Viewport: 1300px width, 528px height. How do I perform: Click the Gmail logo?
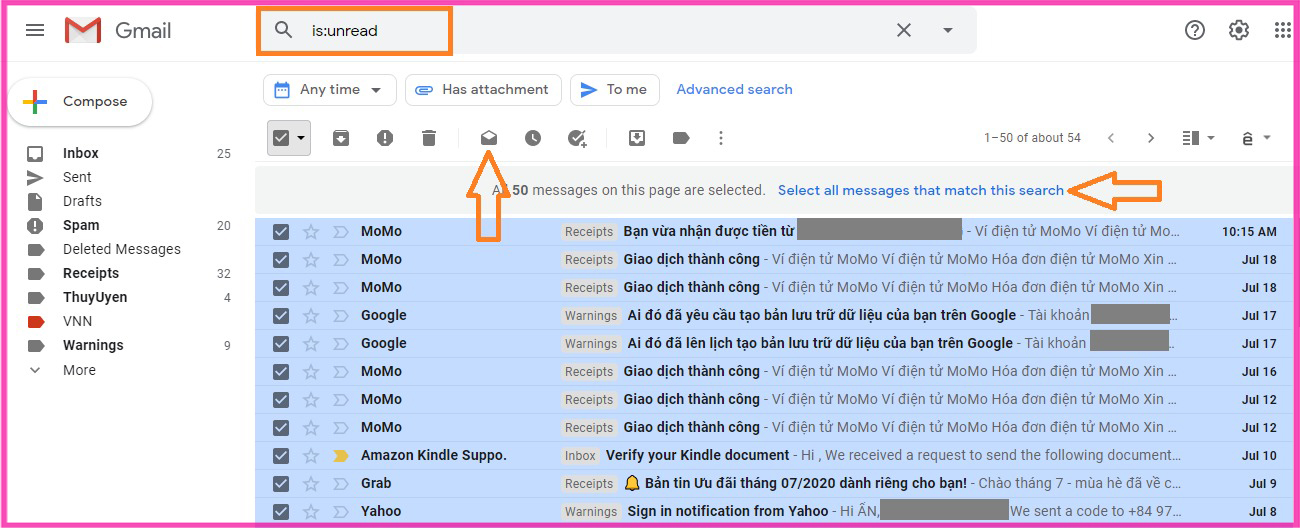point(118,31)
